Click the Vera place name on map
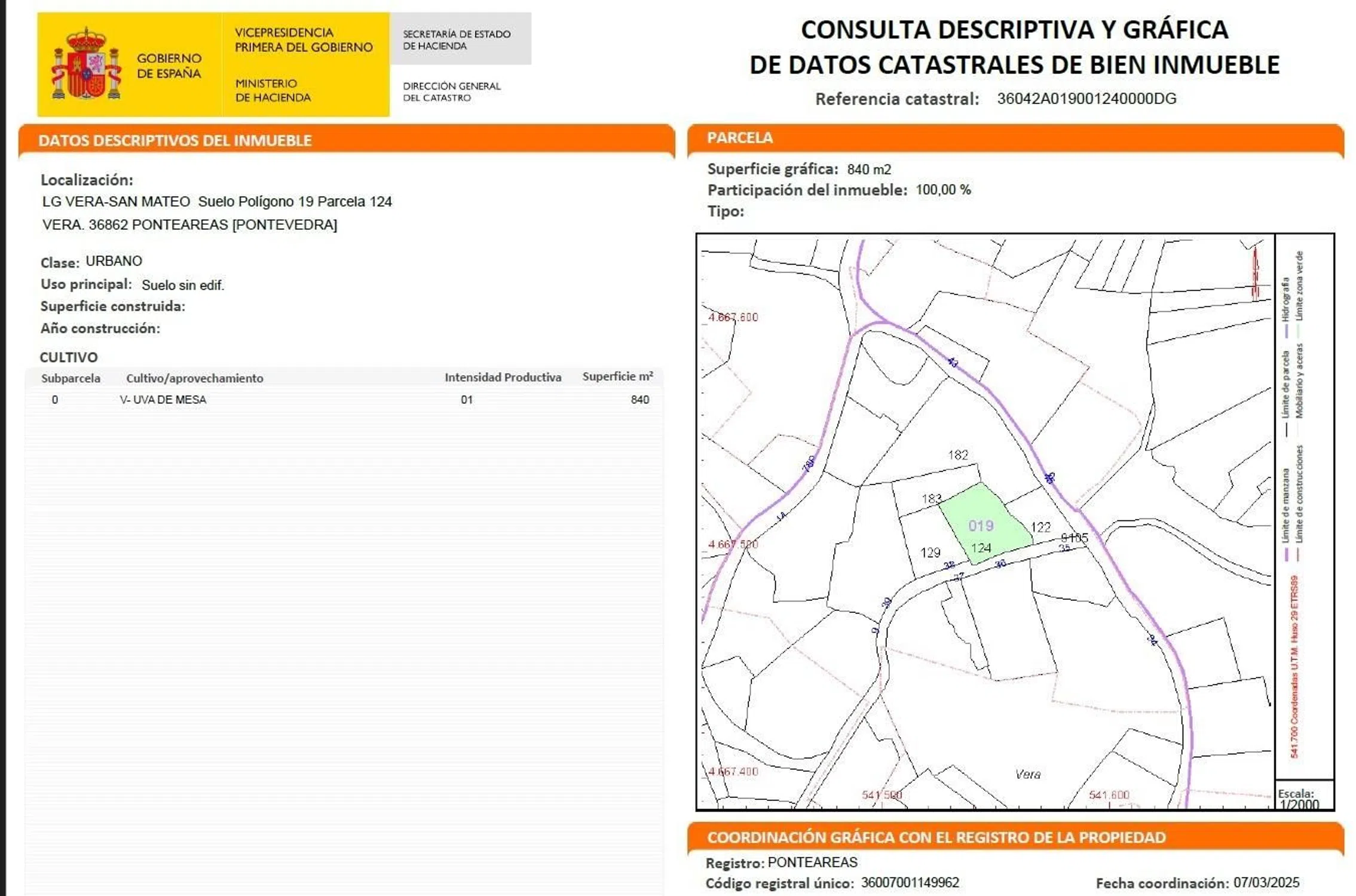Screen dimensions: 1356x896 click(x=1027, y=774)
